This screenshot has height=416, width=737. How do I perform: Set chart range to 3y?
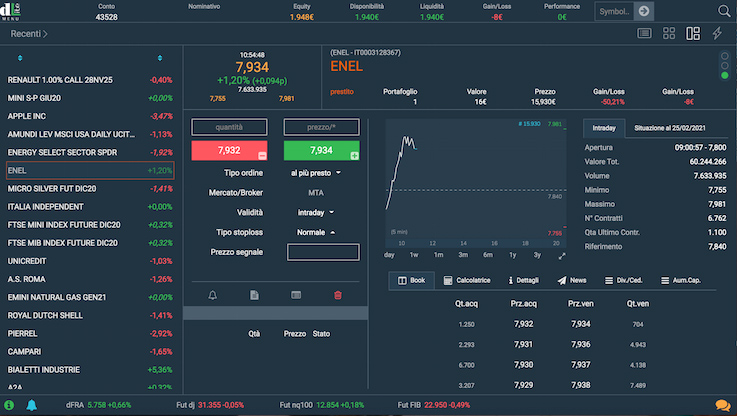point(537,255)
